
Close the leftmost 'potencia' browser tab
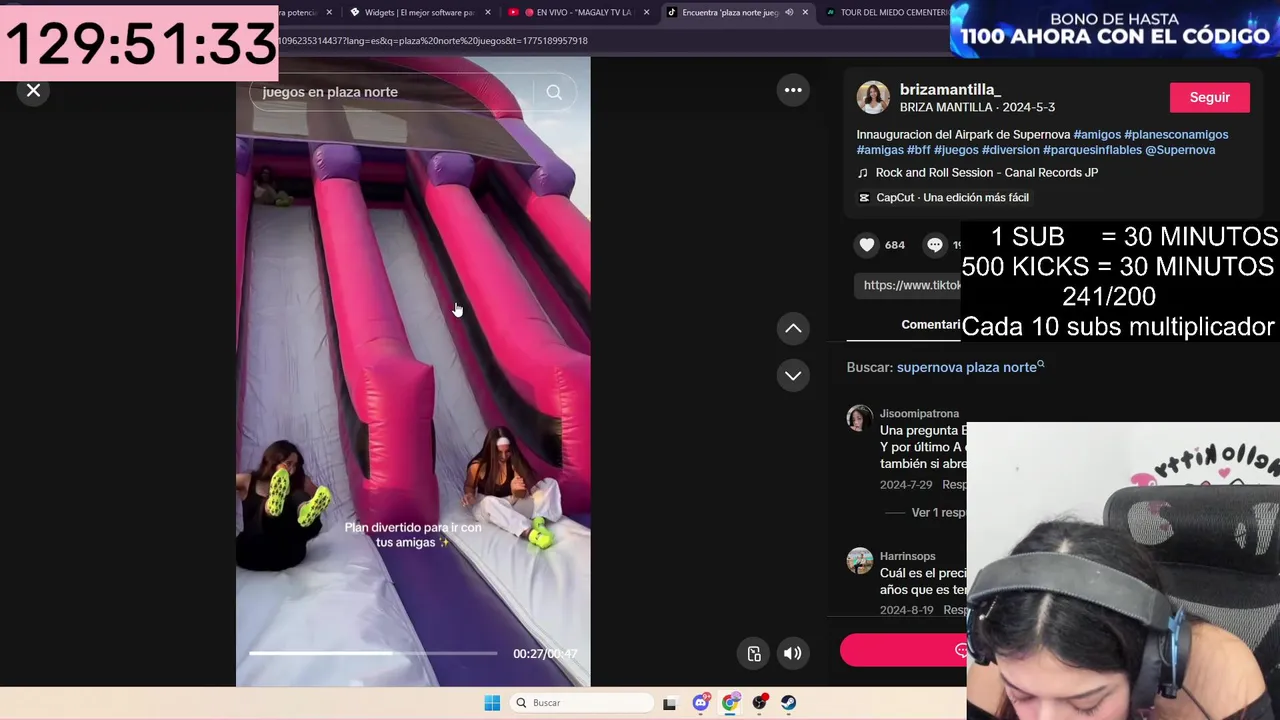click(329, 12)
